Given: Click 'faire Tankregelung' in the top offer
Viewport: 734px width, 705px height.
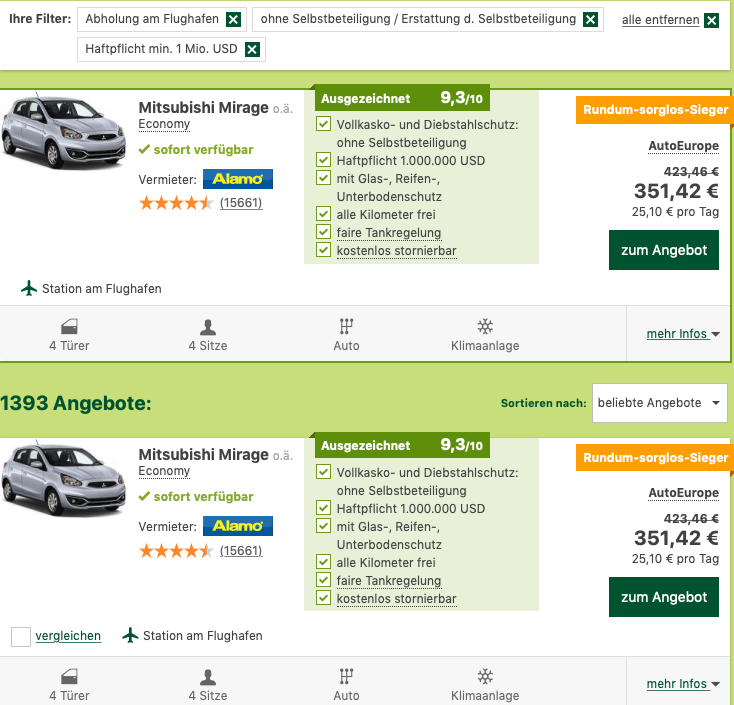Looking at the screenshot, I should tap(389, 233).
